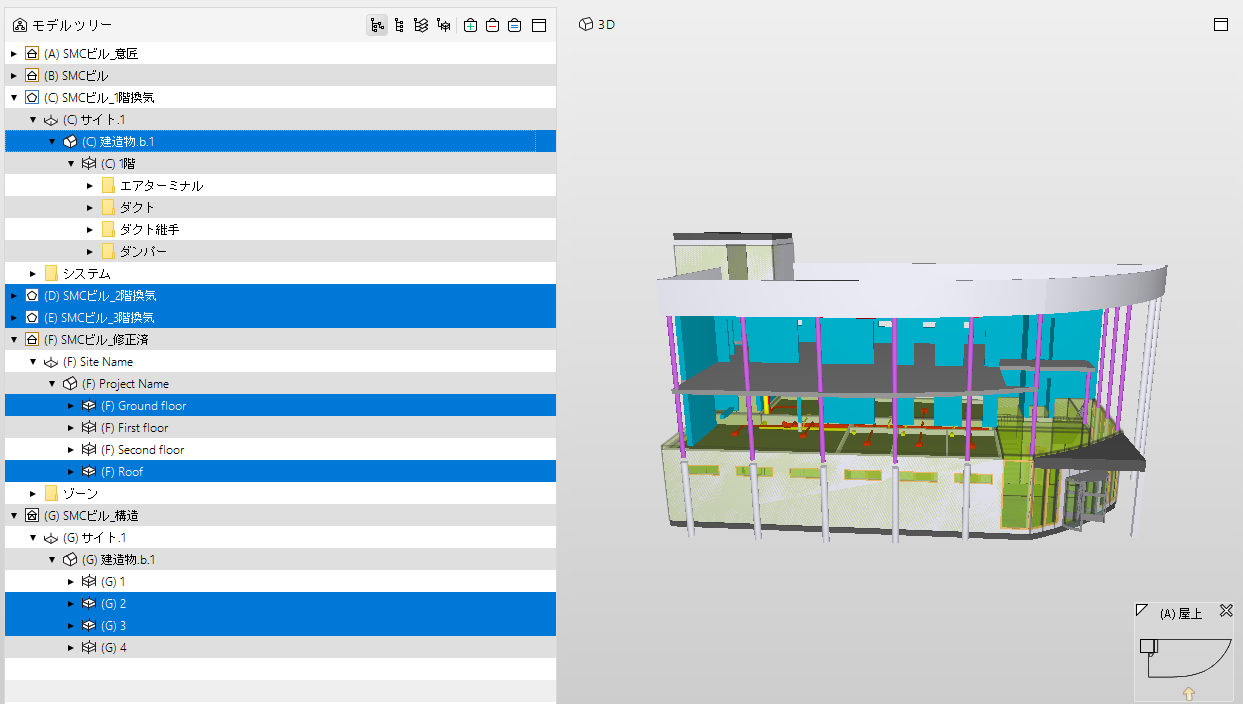The width and height of the screenshot is (1243, 704).
Task: Click the model icon of (F) SMCビル_修正済
Action: 32,339
